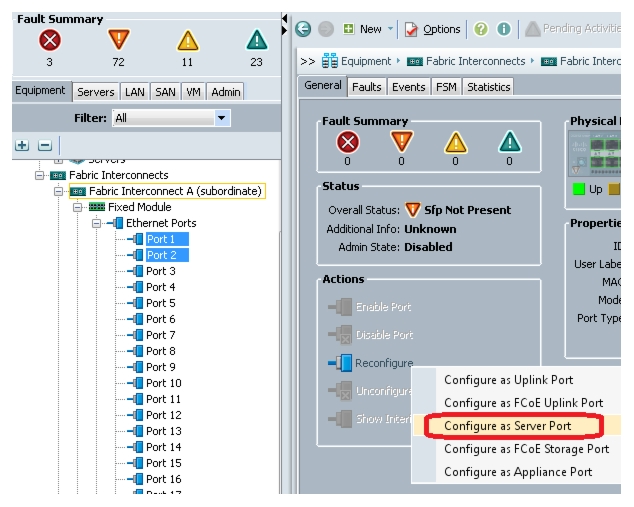
Task: Collapse the Fixed Module tree node
Action: pos(77,207)
